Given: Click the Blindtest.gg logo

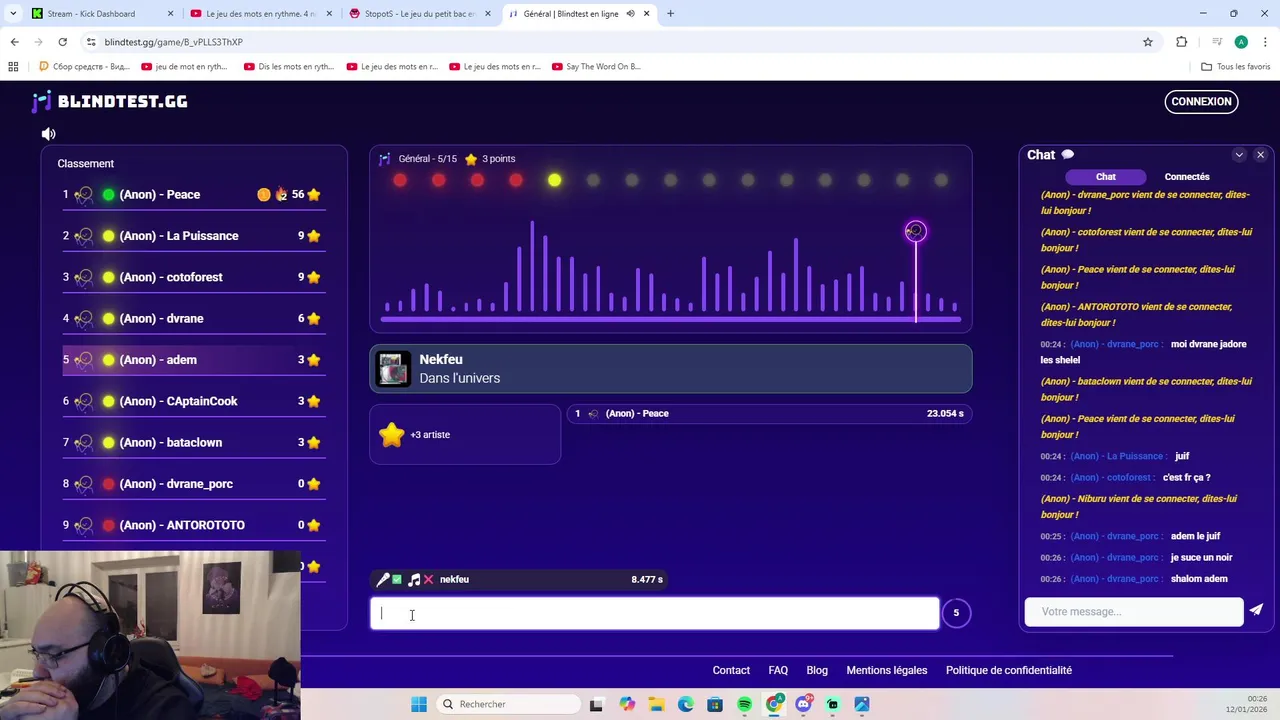Looking at the screenshot, I should click(x=110, y=101).
